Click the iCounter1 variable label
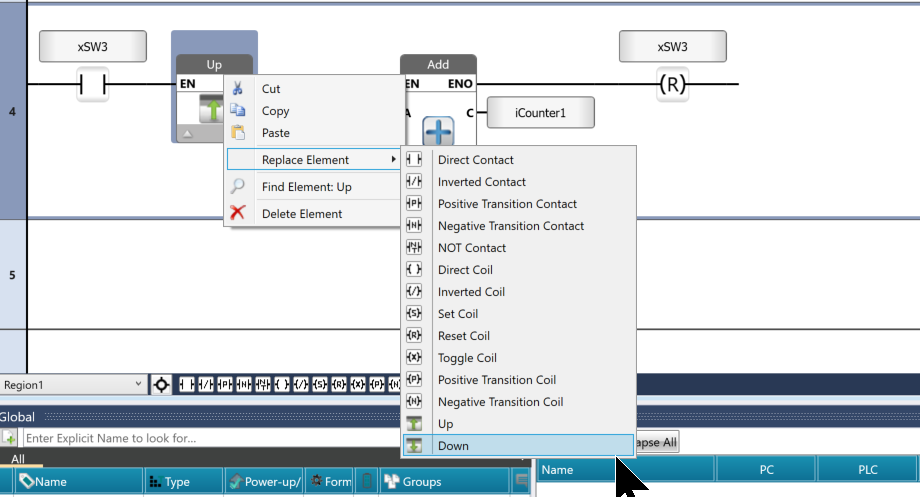920x497 pixels. tap(540, 113)
